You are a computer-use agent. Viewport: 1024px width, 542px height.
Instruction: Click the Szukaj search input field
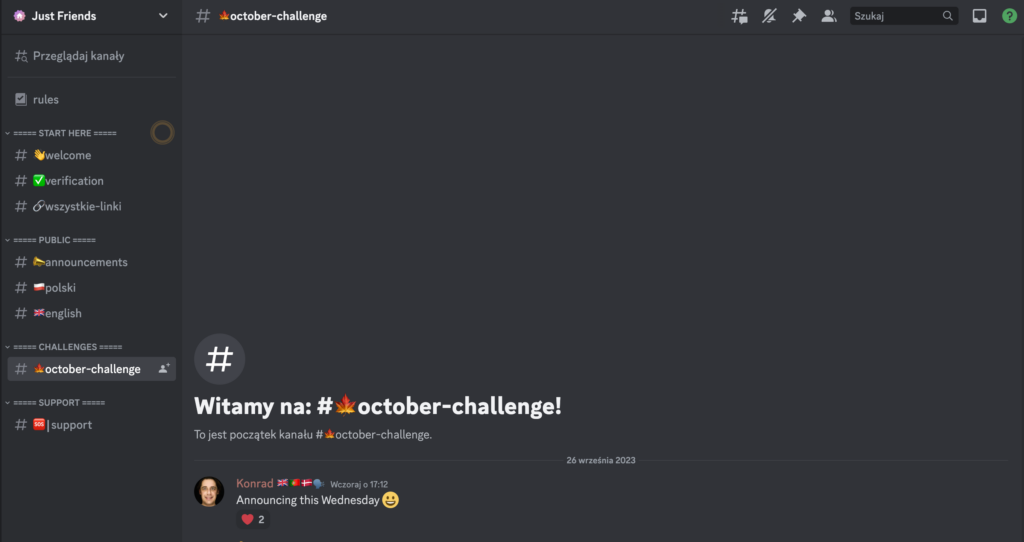(x=896, y=16)
